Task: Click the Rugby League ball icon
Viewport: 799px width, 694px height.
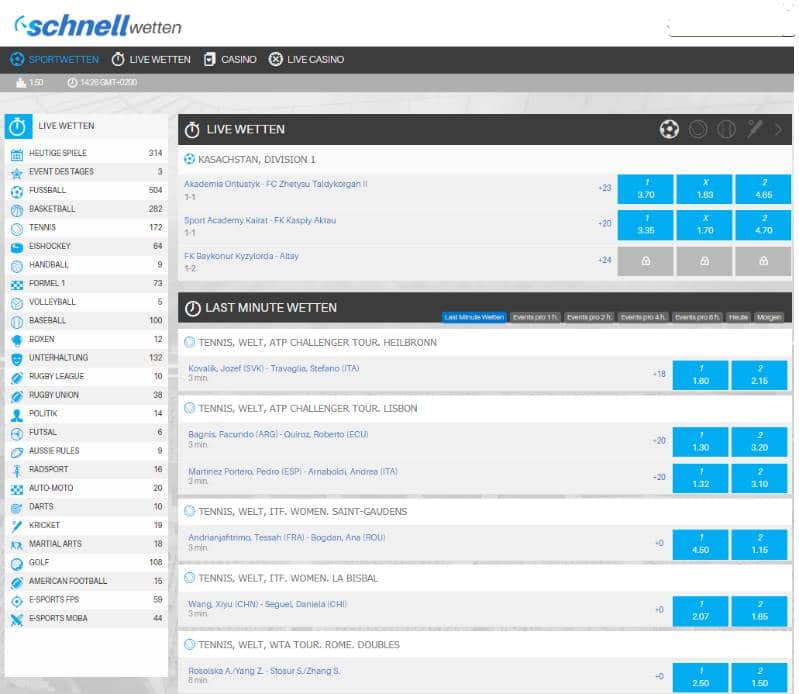Action: 17,378
